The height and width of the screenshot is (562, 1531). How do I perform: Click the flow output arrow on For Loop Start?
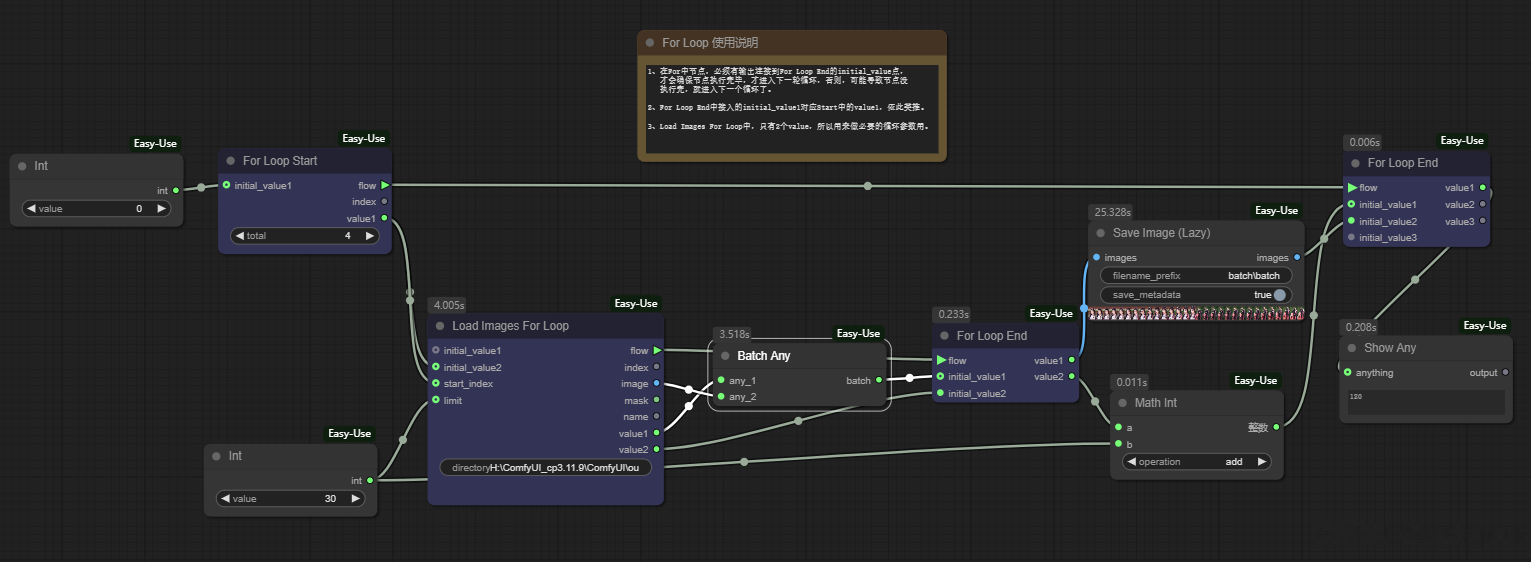385,185
